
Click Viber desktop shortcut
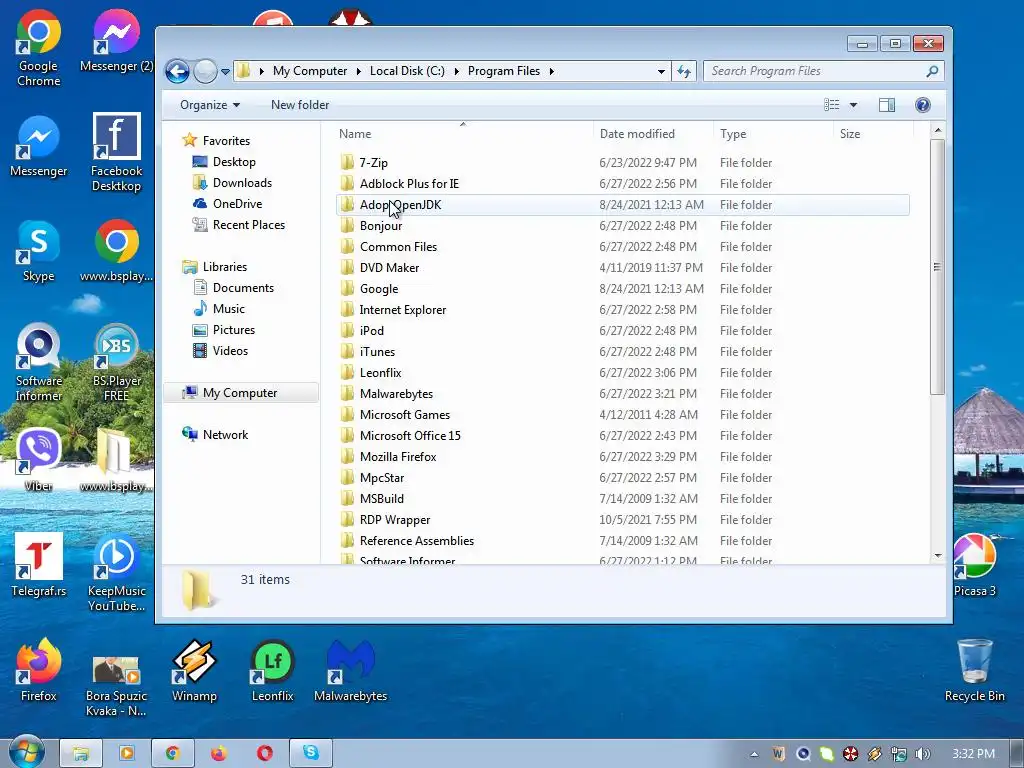[x=39, y=460]
